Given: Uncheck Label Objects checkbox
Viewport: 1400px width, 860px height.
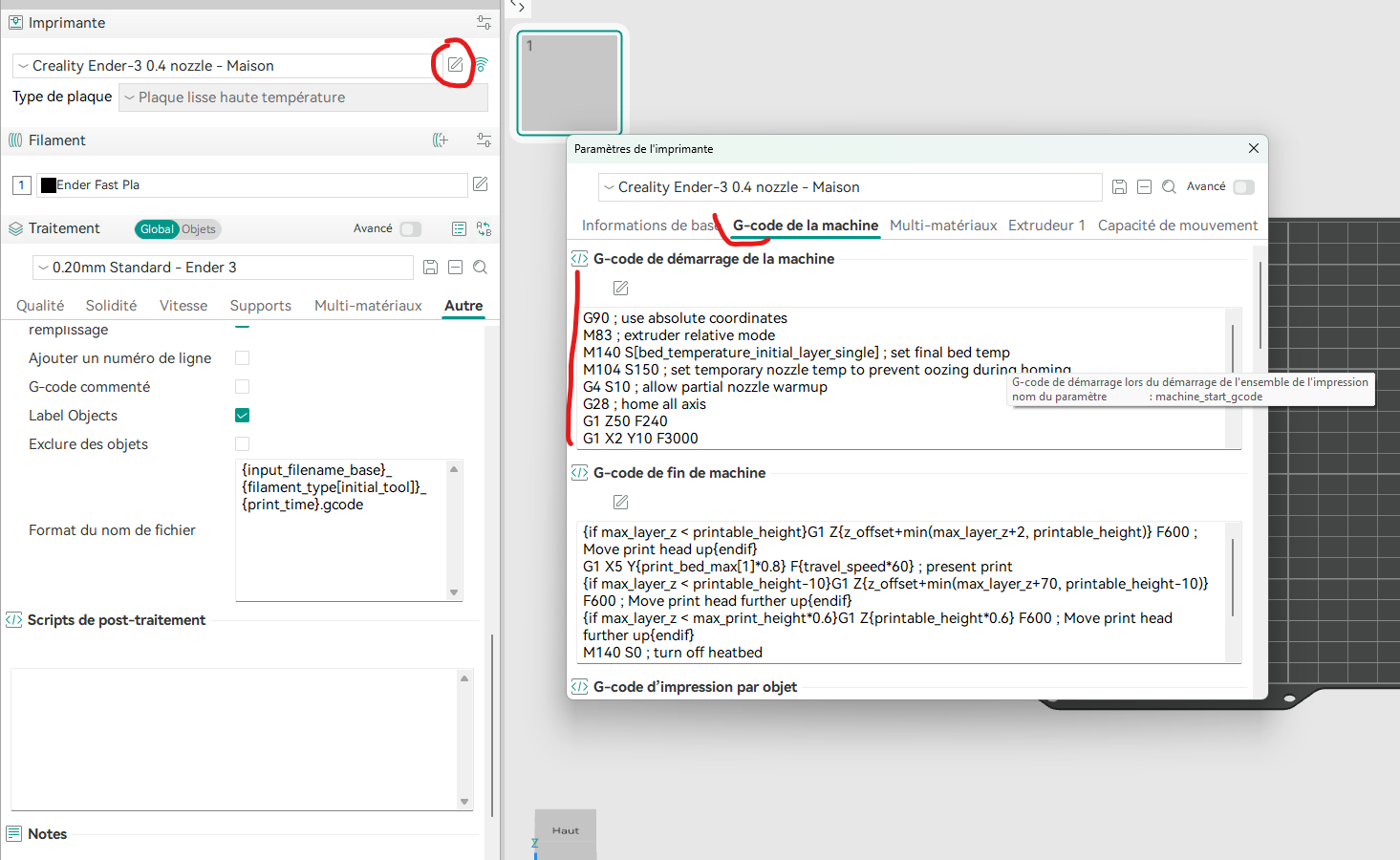Looking at the screenshot, I should 243,415.
